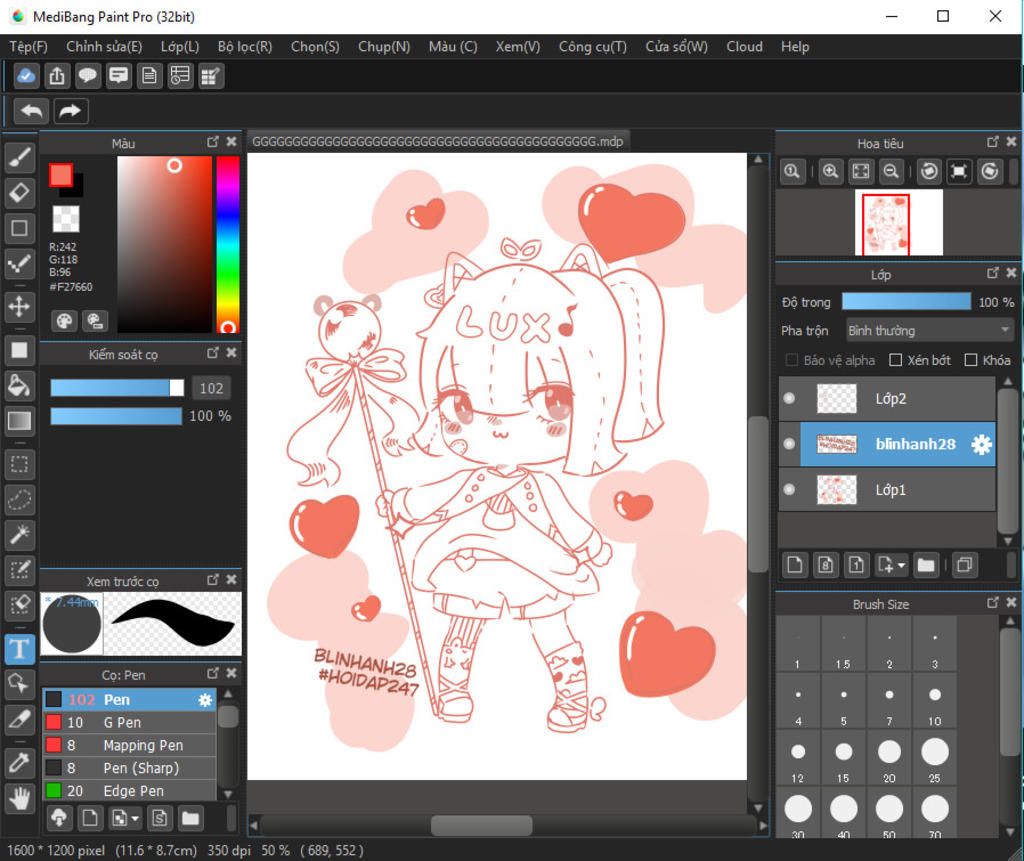1024x861 pixels.
Task: Select the G Pen brush
Action: click(129, 723)
